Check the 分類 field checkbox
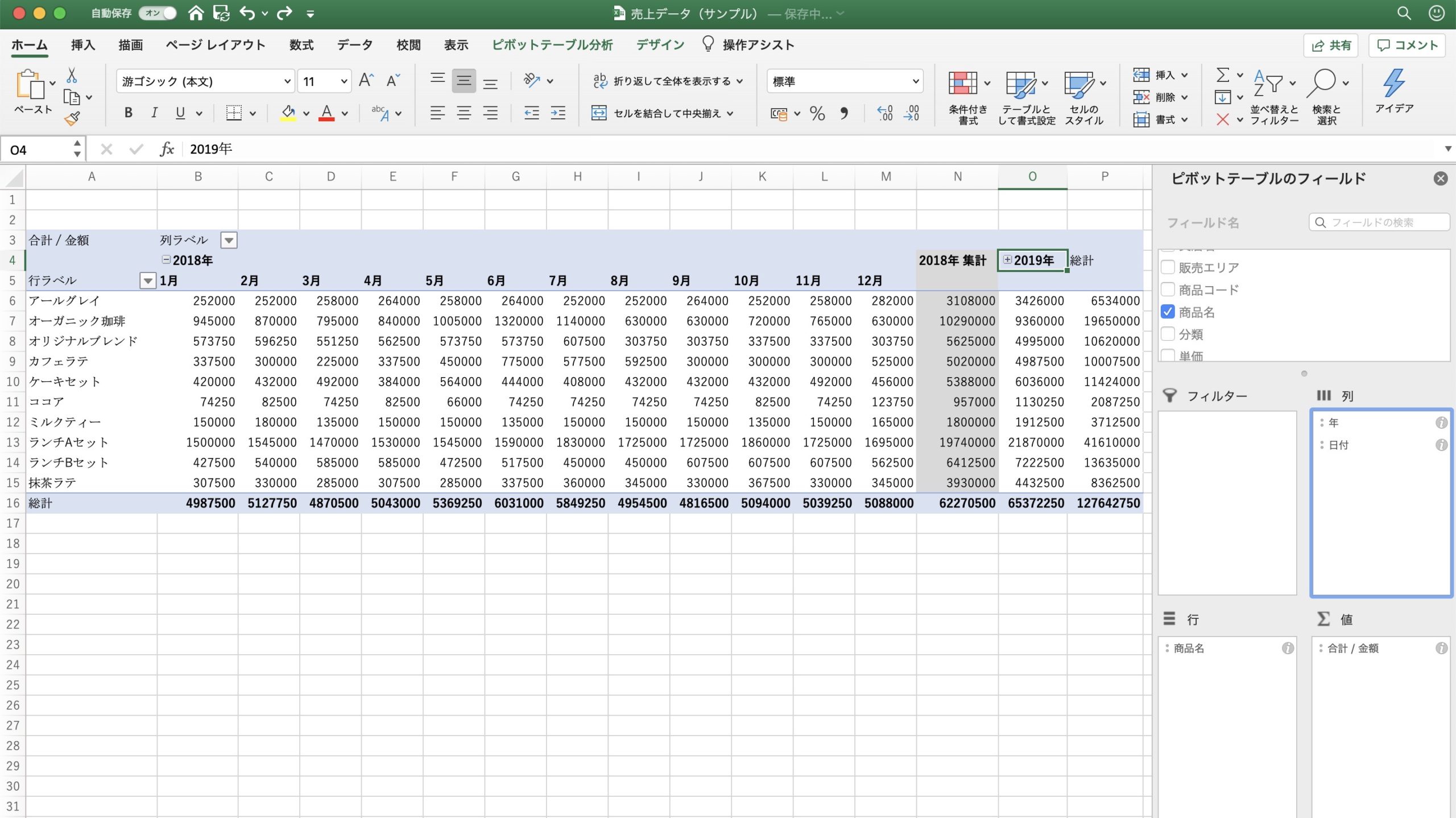1456x818 pixels. 1168,333
